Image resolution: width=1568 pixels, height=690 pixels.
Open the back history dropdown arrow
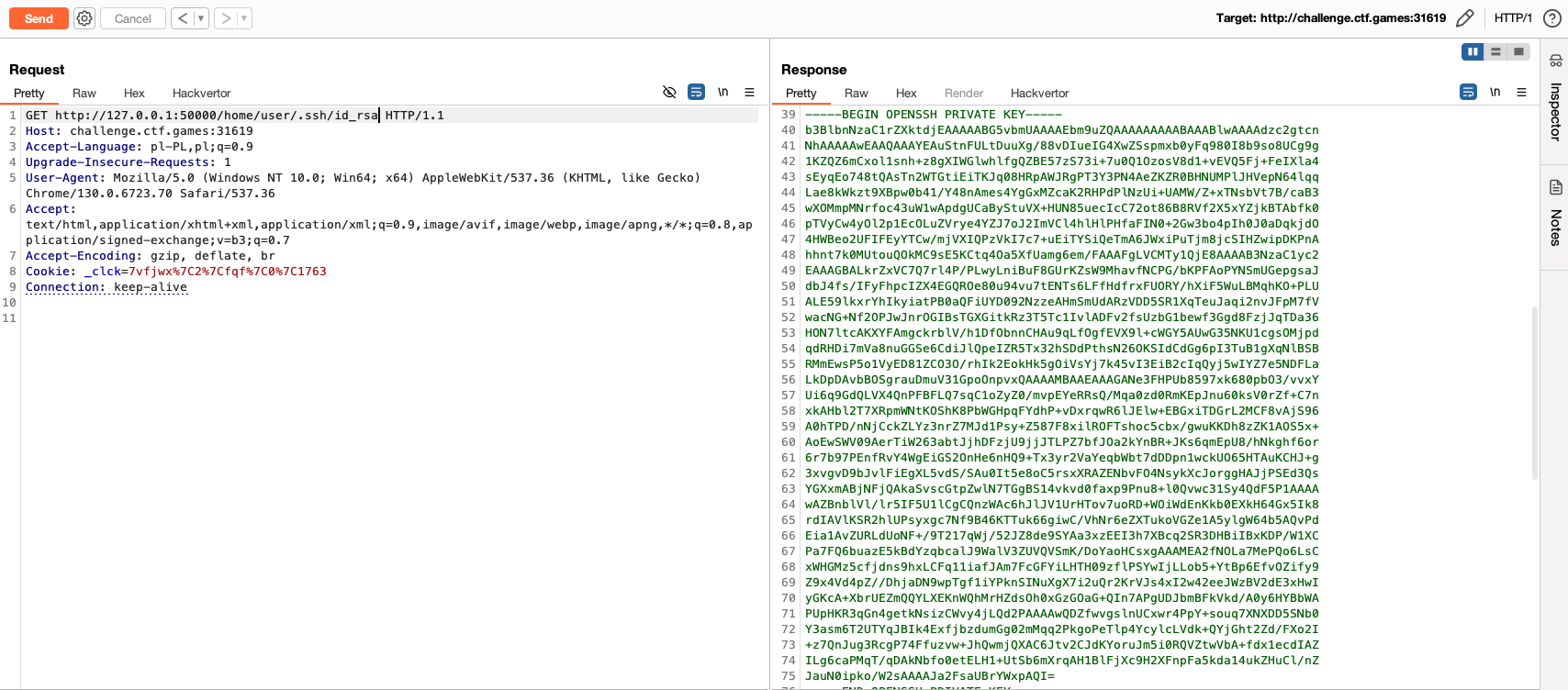pos(201,18)
